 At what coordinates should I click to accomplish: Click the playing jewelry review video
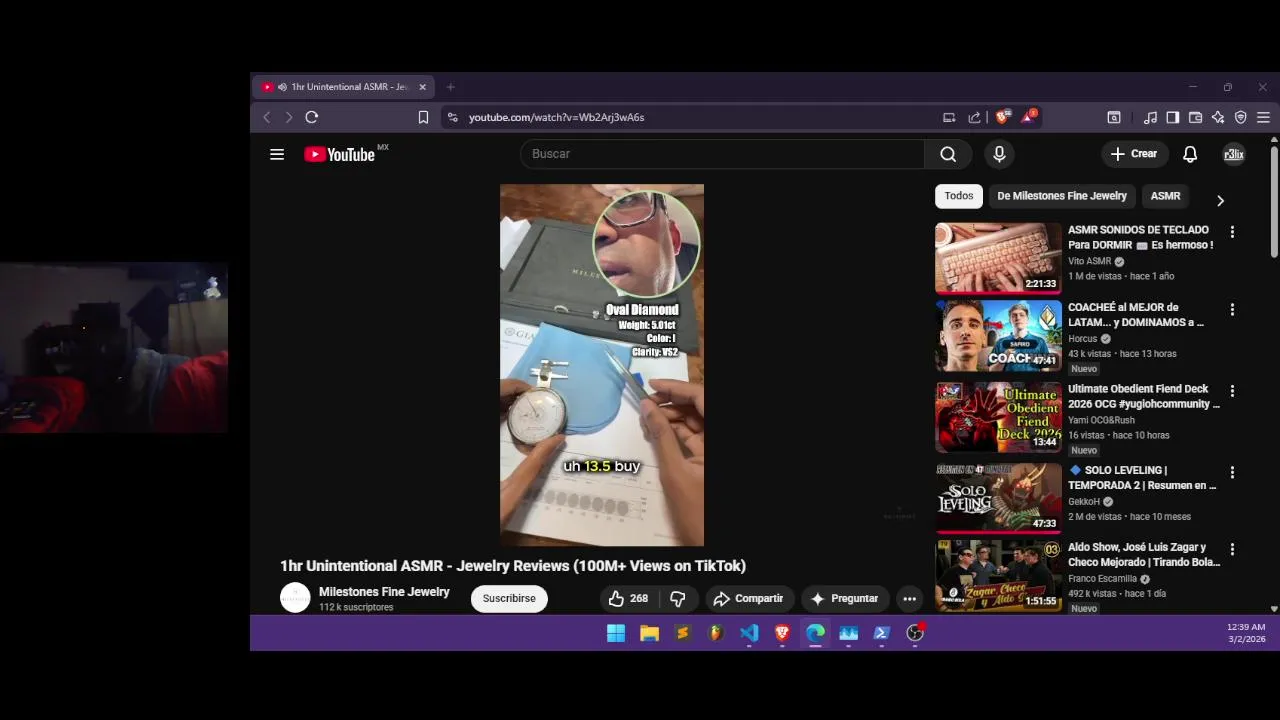pyautogui.click(x=602, y=365)
